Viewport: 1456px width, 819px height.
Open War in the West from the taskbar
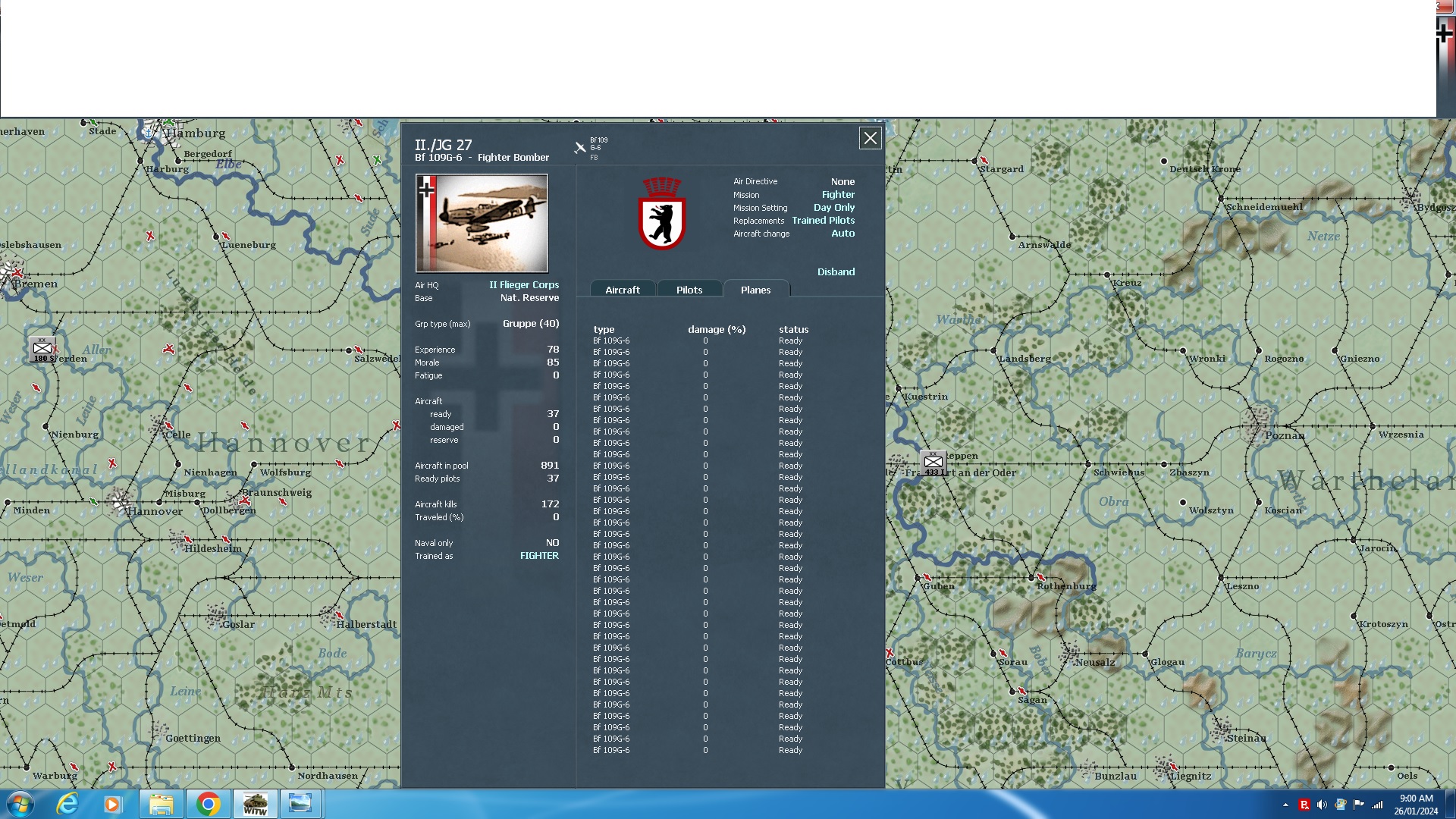click(x=255, y=803)
